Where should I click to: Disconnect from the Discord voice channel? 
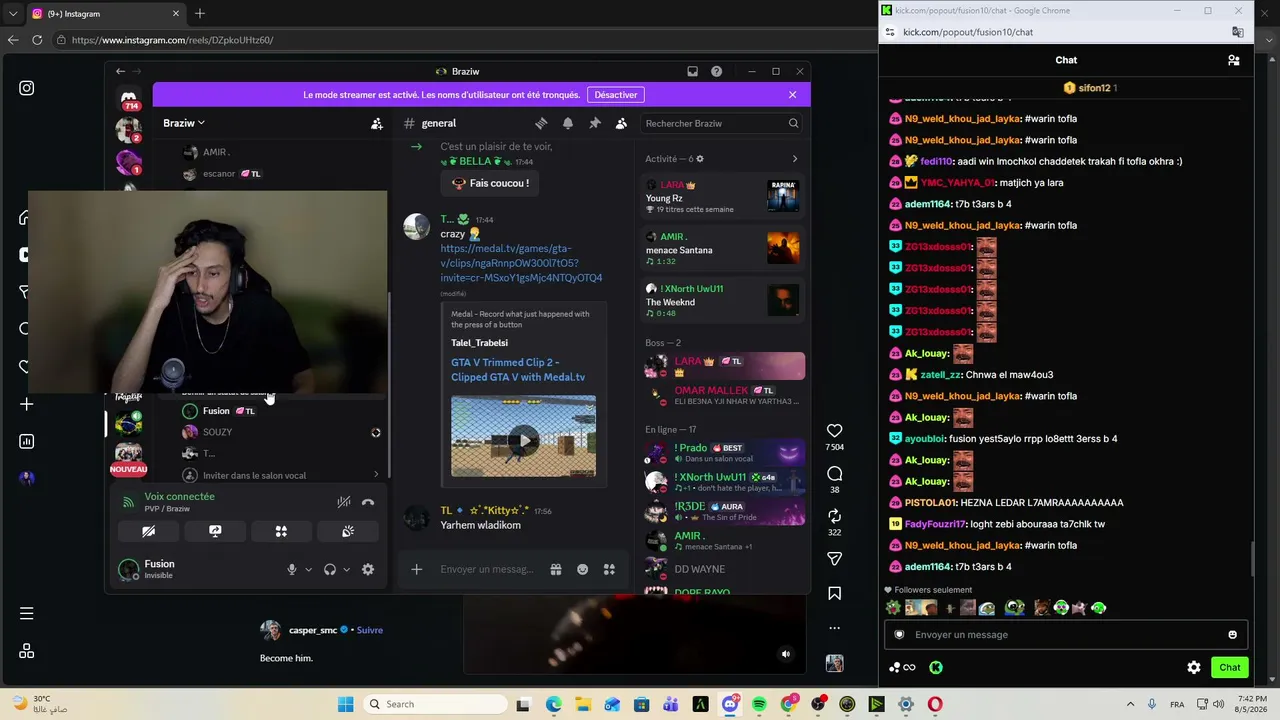[x=368, y=502]
